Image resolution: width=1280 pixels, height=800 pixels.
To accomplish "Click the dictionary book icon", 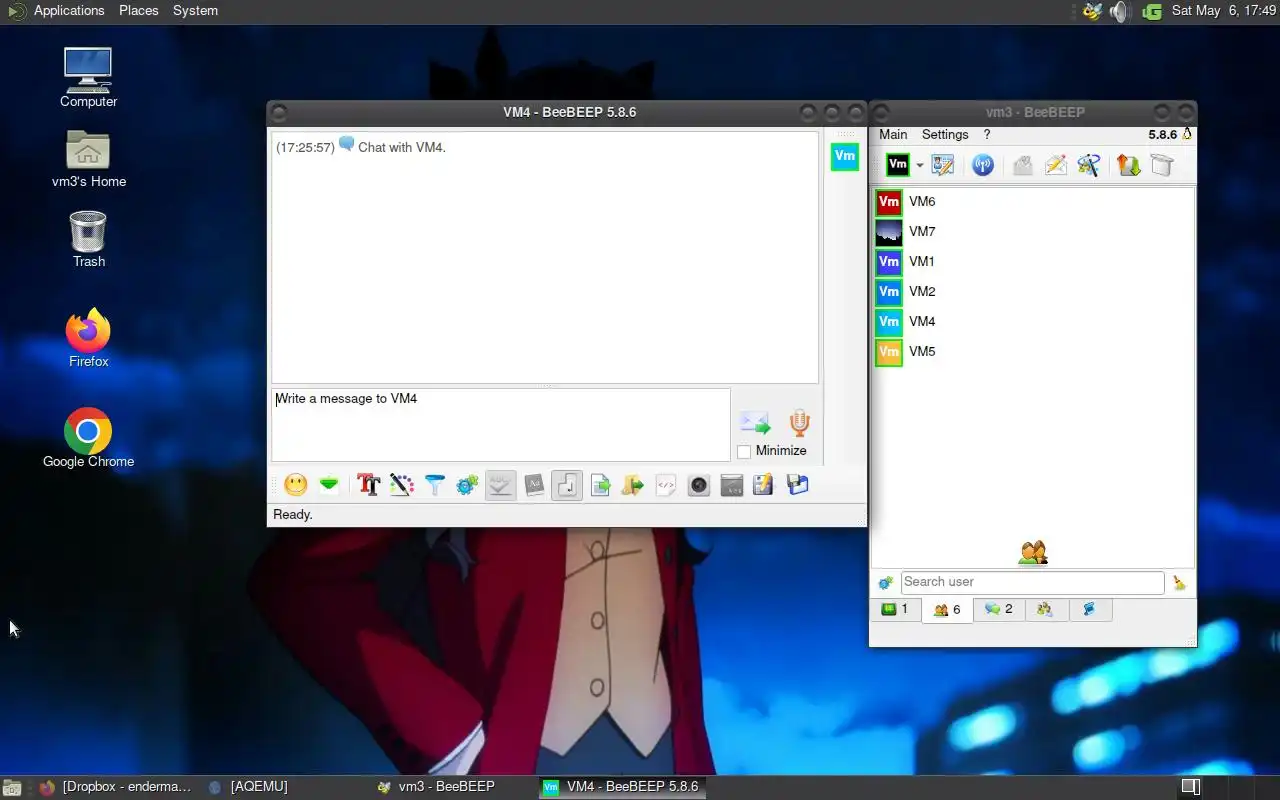I will [x=534, y=485].
